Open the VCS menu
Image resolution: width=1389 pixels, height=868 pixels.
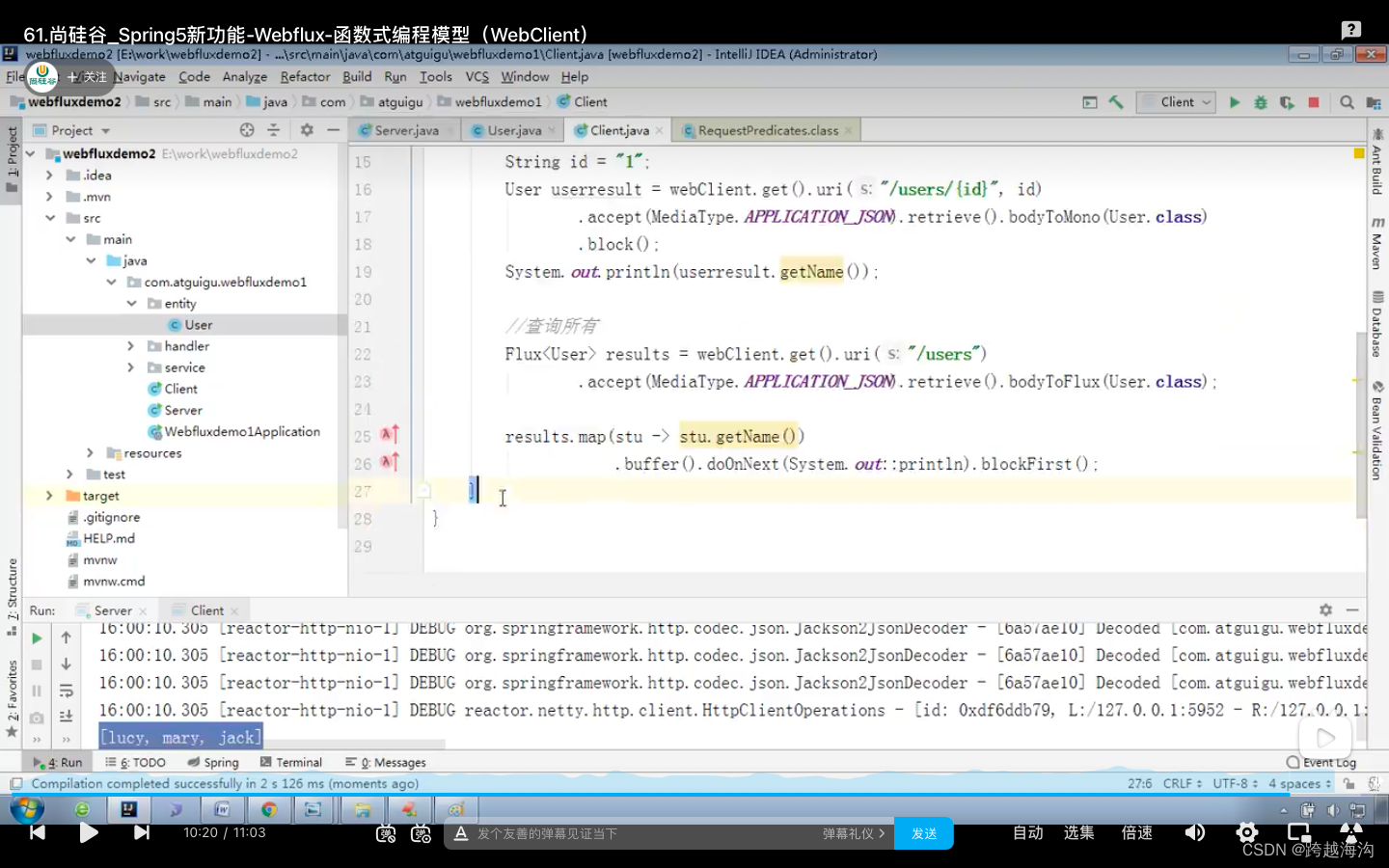point(477,76)
